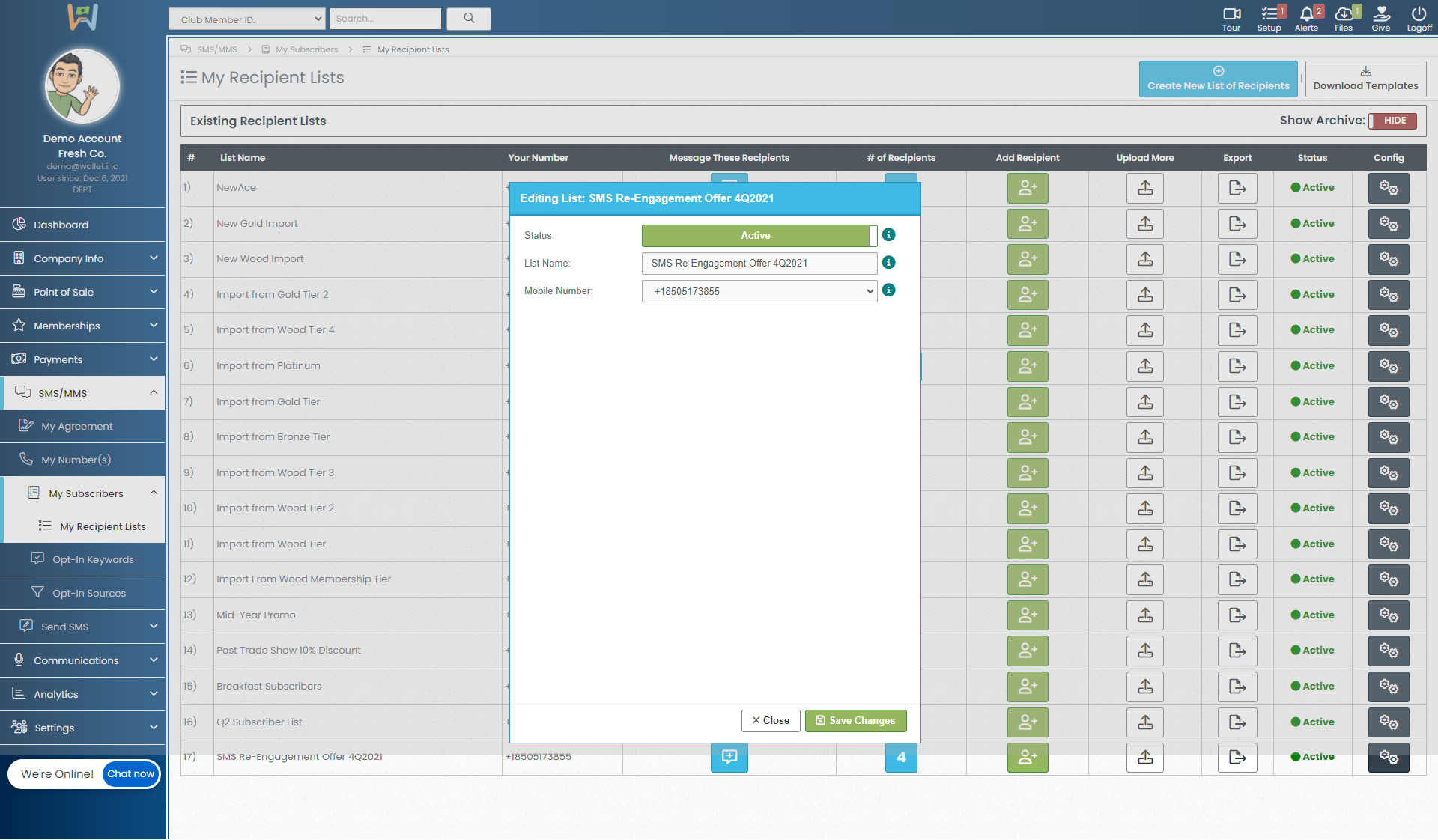Expand the Memberships sidebar menu
Viewport: 1438px width, 840px height.
[x=82, y=326]
